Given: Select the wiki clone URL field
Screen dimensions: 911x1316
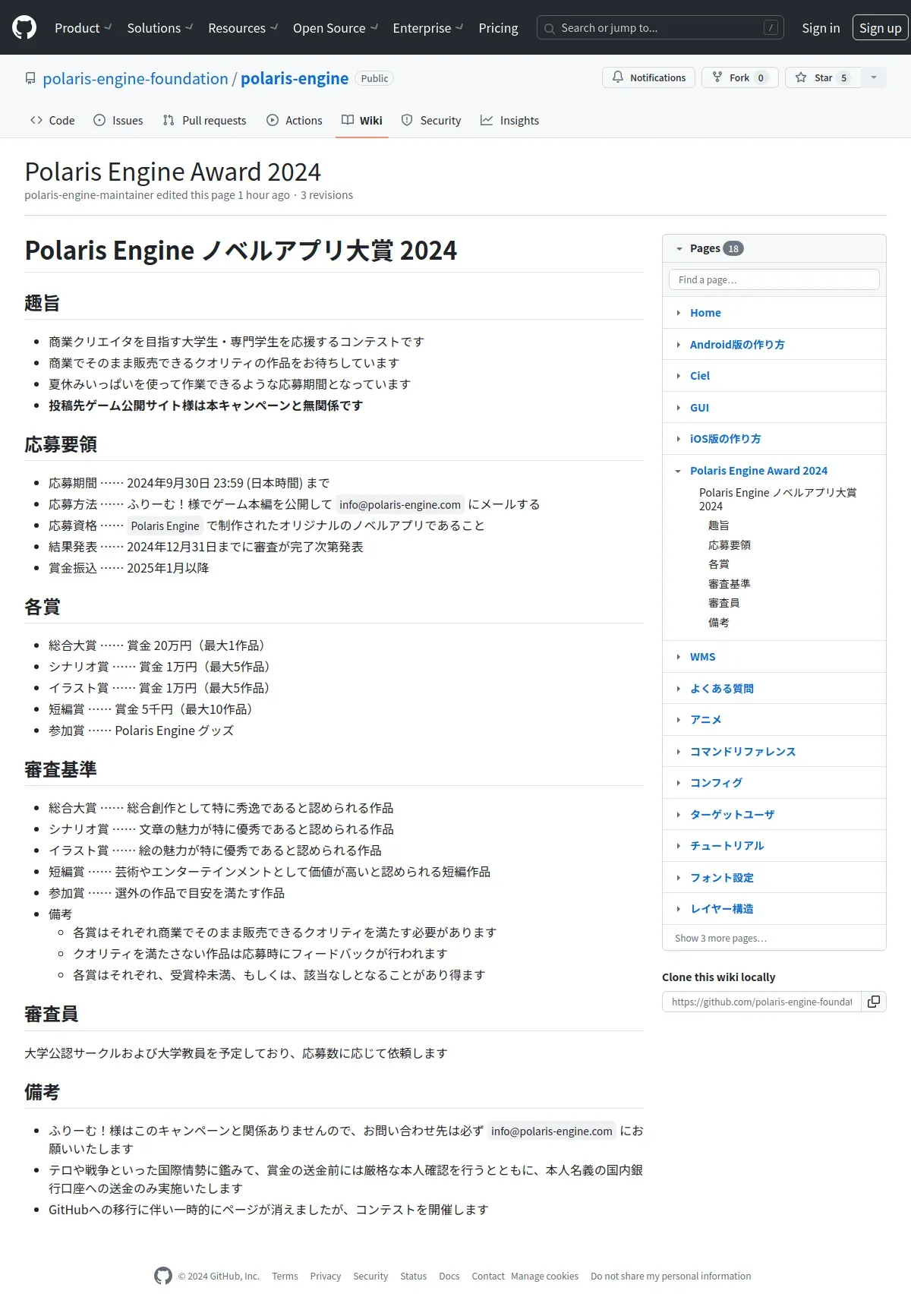Looking at the screenshot, I should pyautogui.click(x=761, y=1002).
